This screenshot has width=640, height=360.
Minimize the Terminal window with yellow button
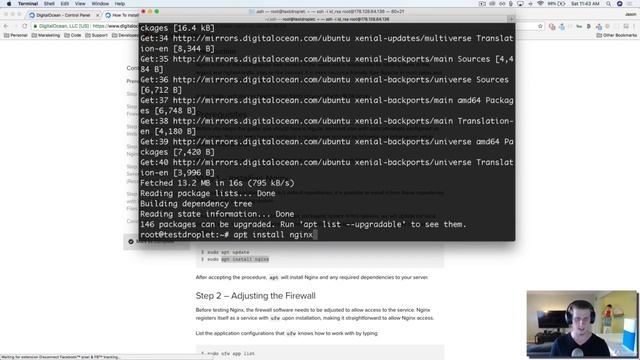coord(150,12)
